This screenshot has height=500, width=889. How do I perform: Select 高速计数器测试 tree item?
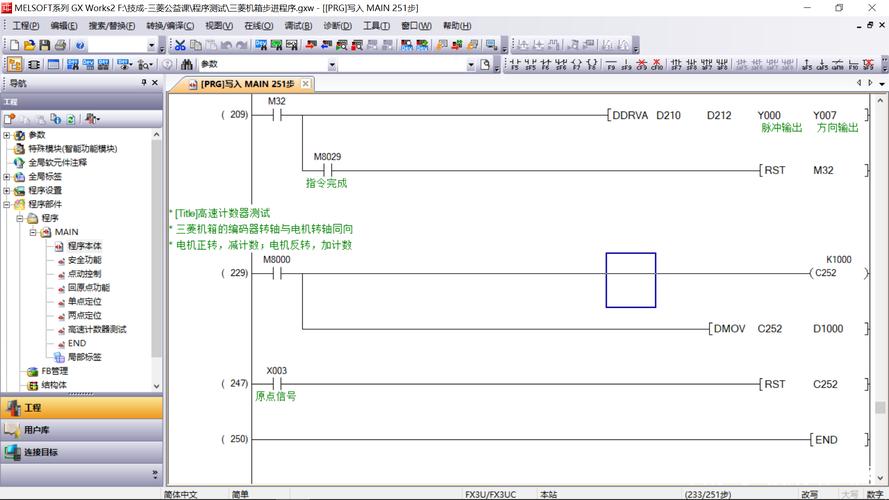(97, 329)
